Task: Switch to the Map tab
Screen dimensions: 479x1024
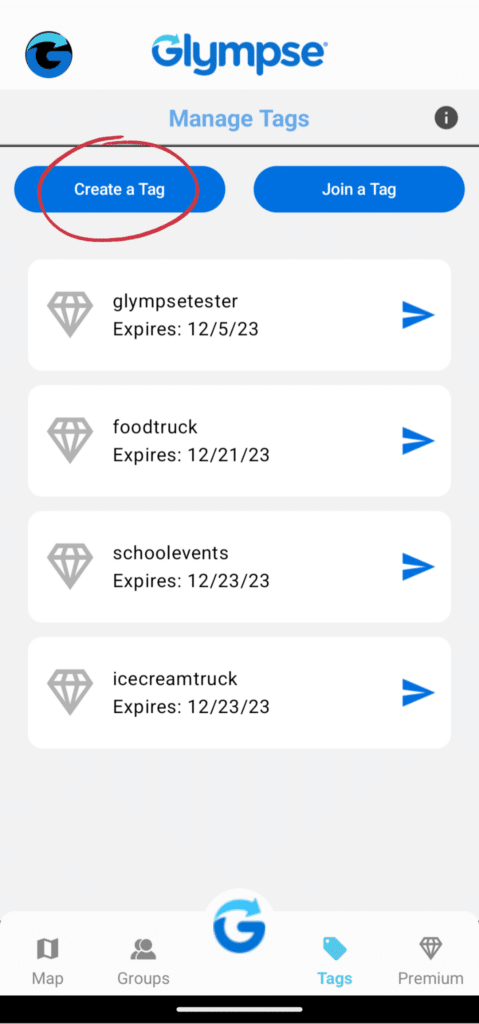Action: (x=48, y=961)
